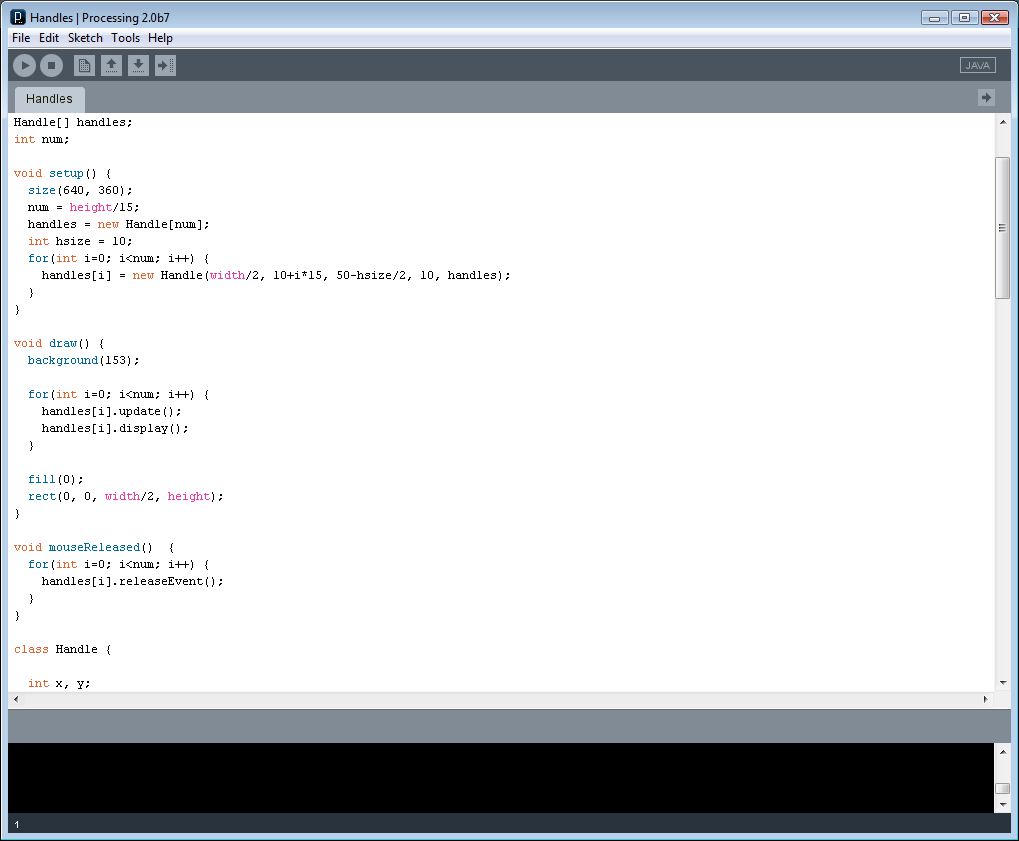1019x841 pixels.
Task: Open the Help menu
Action: click(161, 38)
